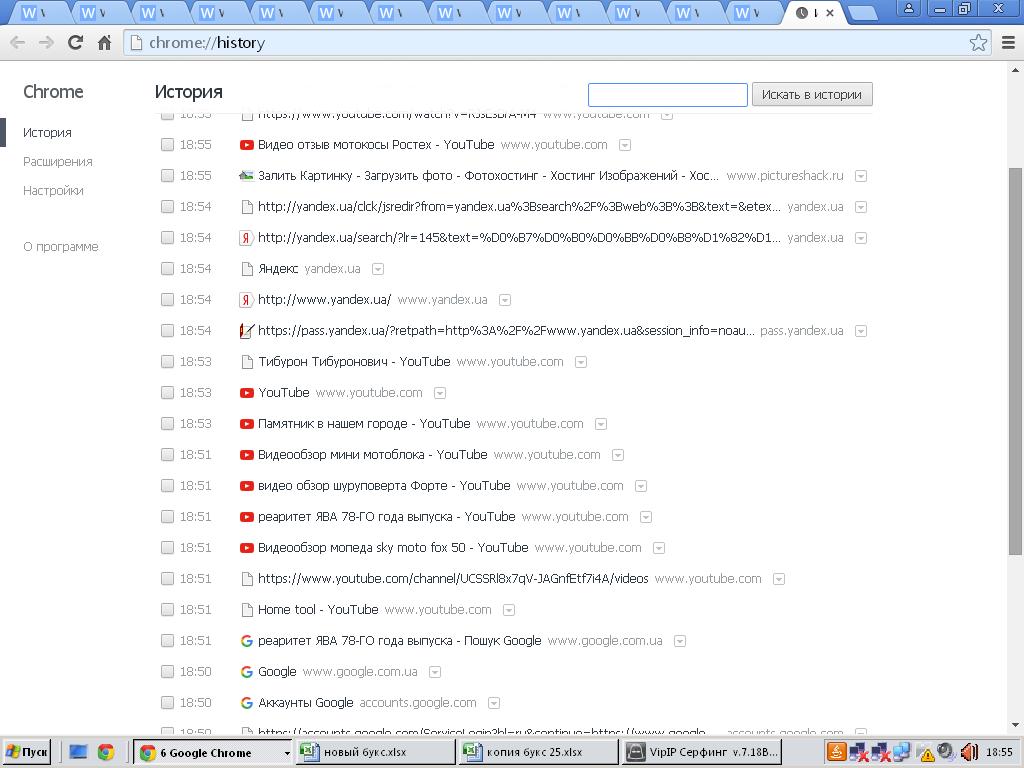Click Chrome icon in the quick launch bar
This screenshot has height=768, width=1024.
point(106,752)
